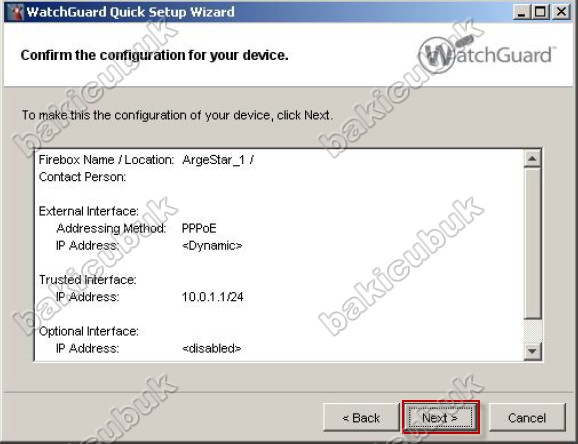Viewport: 578px width, 444px height.
Task: Cancel the setup wizard
Action: [527, 418]
